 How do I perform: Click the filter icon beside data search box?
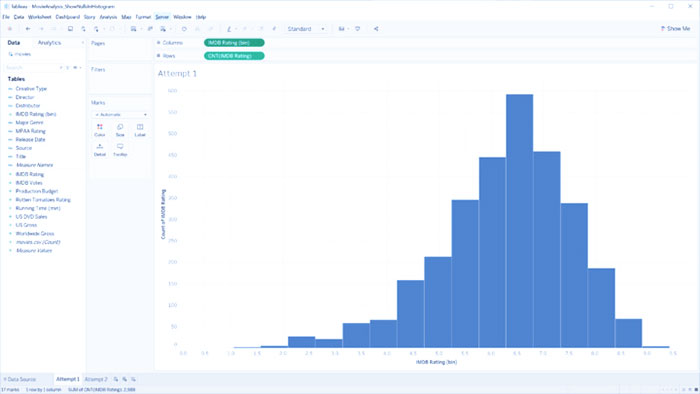(68, 67)
